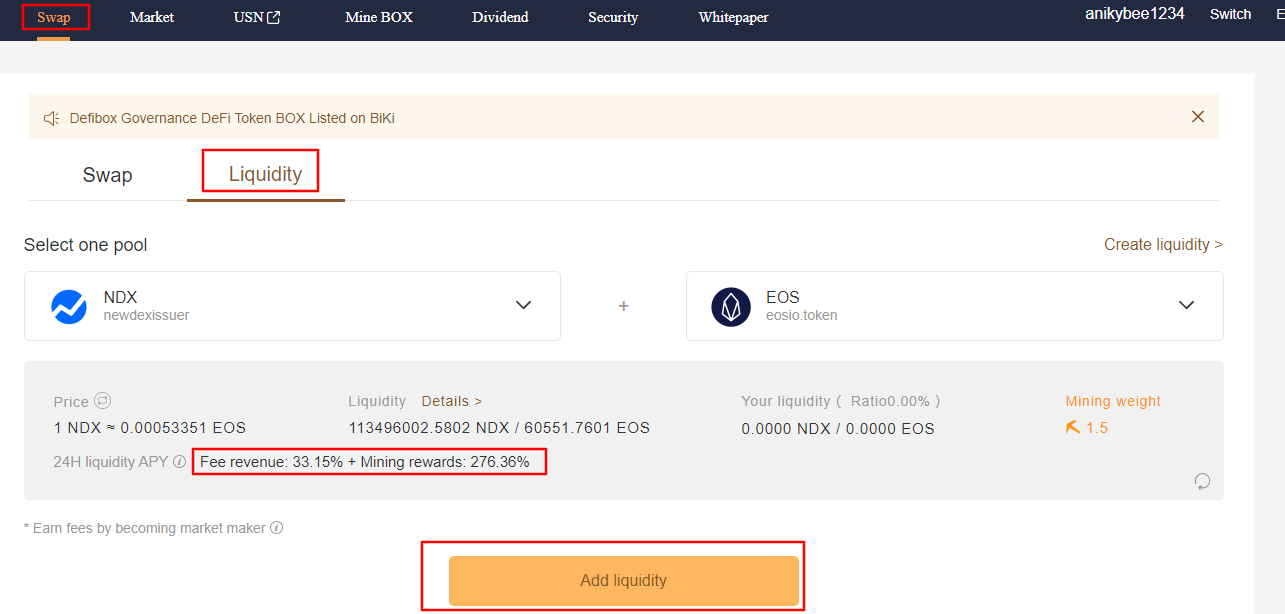
Task: Open the Security page
Action: click(613, 17)
